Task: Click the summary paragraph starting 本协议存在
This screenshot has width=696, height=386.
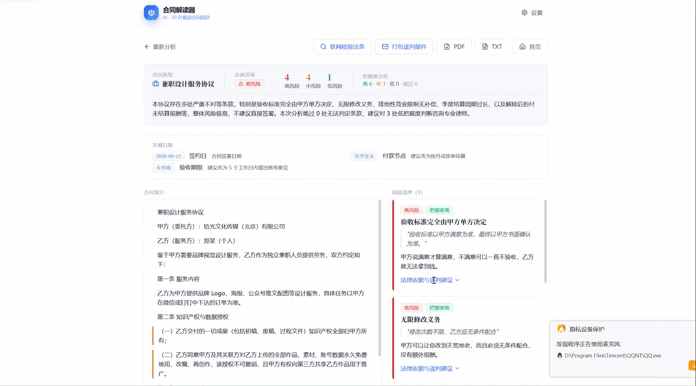Action: coord(344,109)
